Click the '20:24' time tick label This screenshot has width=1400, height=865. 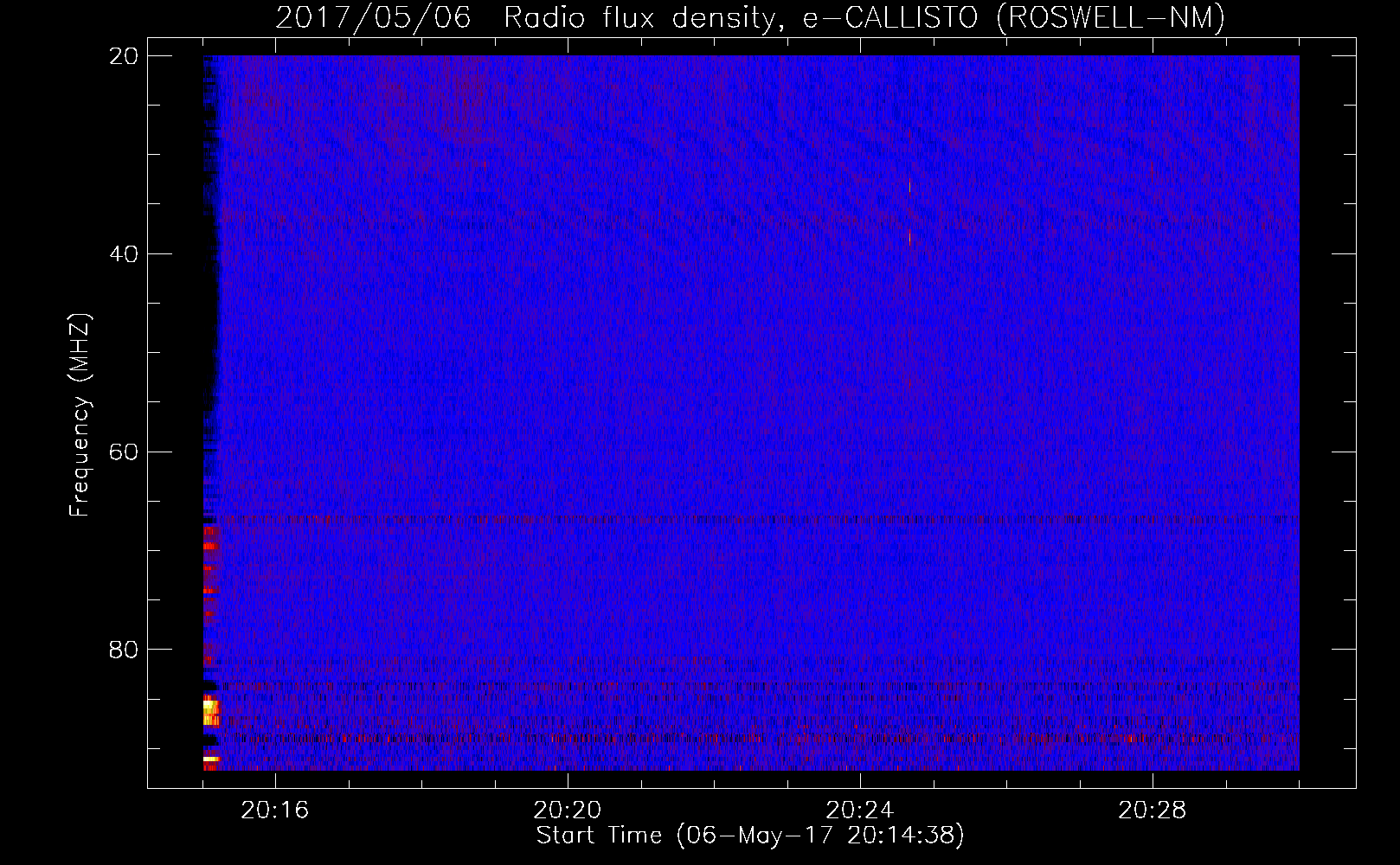(x=860, y=811)
